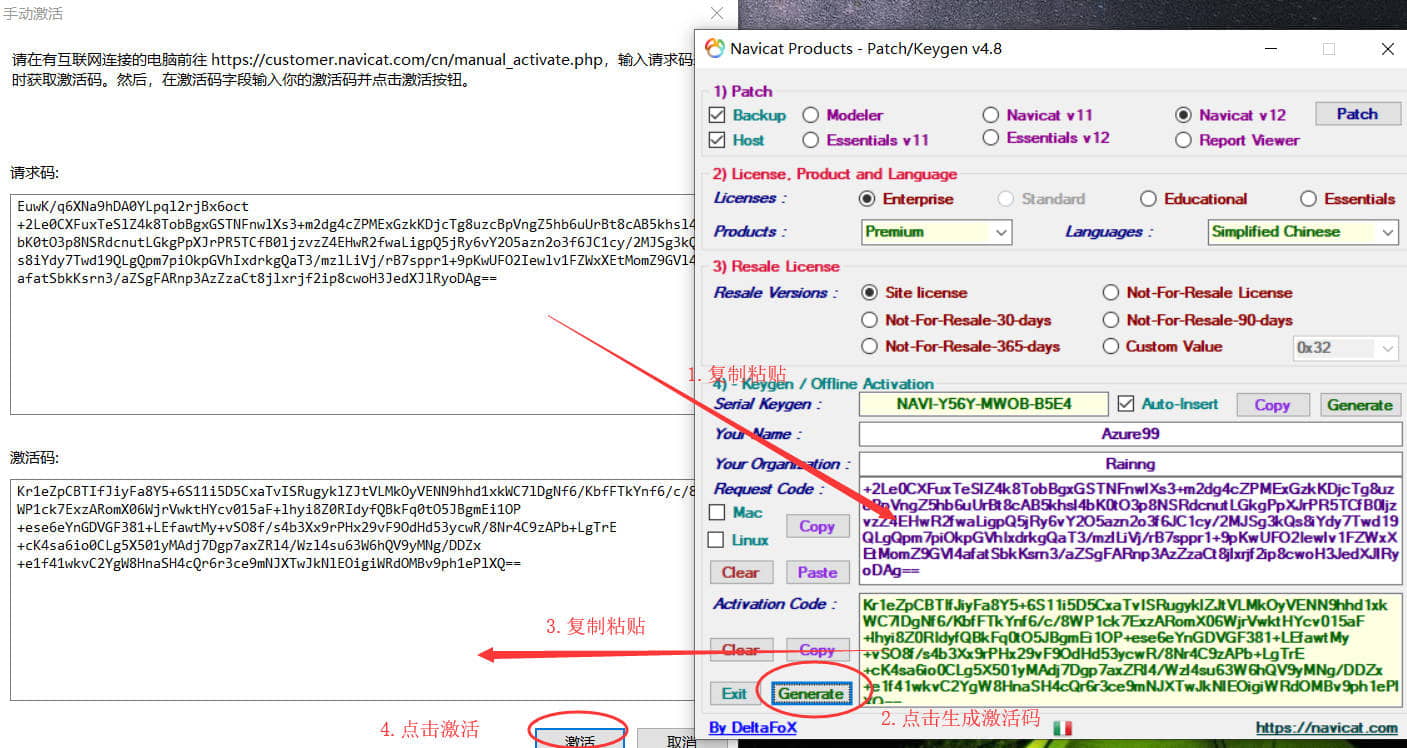Click the 激活 button in activation dialog
This screenshot has height=748, width=1407.
580,738
